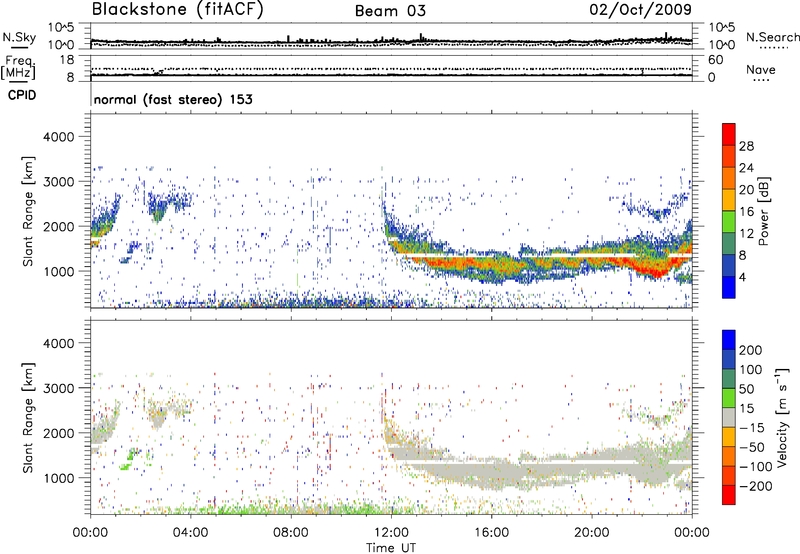800x554 pixels.
Task: Select 'normal (fast stereo) 153' mode text
Action: point(173,99)
